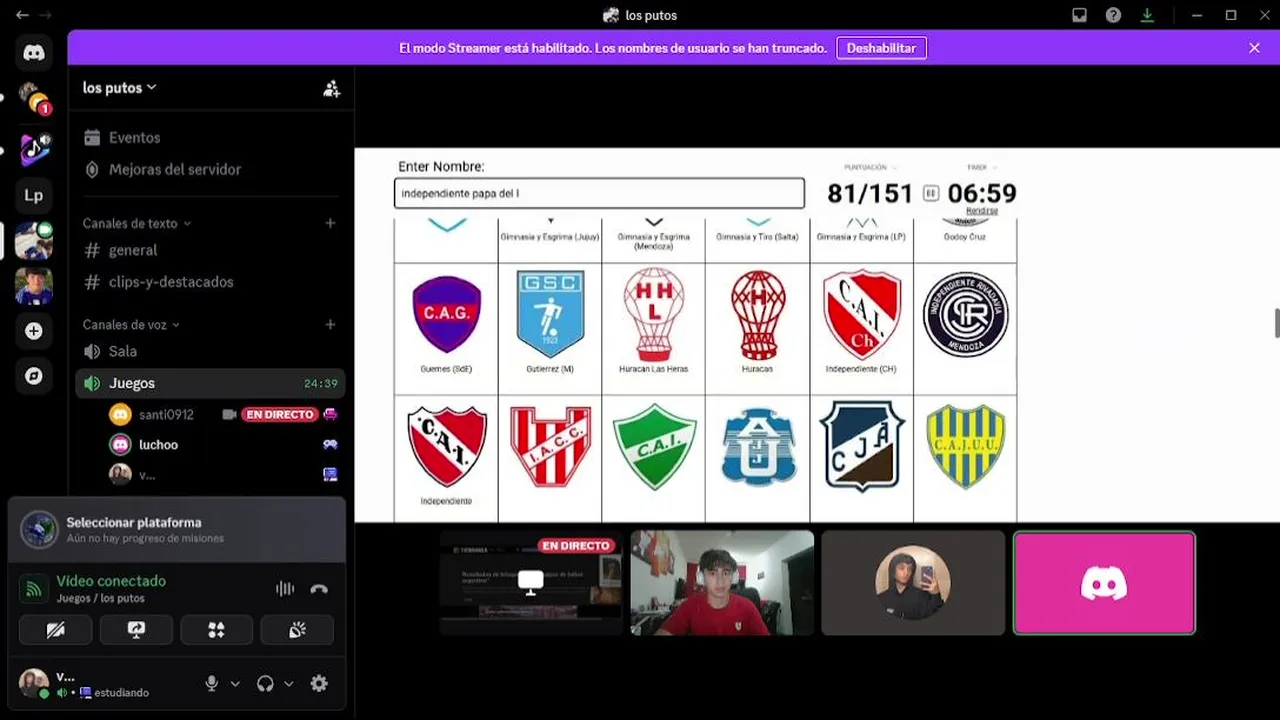The height and width of the screenshot is (720, 1280).
Task: Click the EN DIRECTO badge next to santi0912
Action: coord(279,414)
